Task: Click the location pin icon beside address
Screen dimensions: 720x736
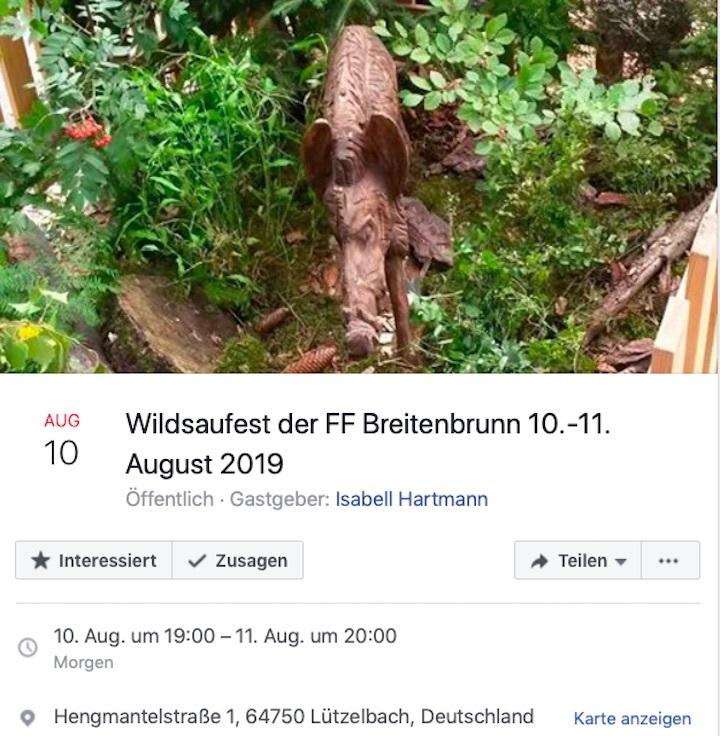Action: point(28,718)
